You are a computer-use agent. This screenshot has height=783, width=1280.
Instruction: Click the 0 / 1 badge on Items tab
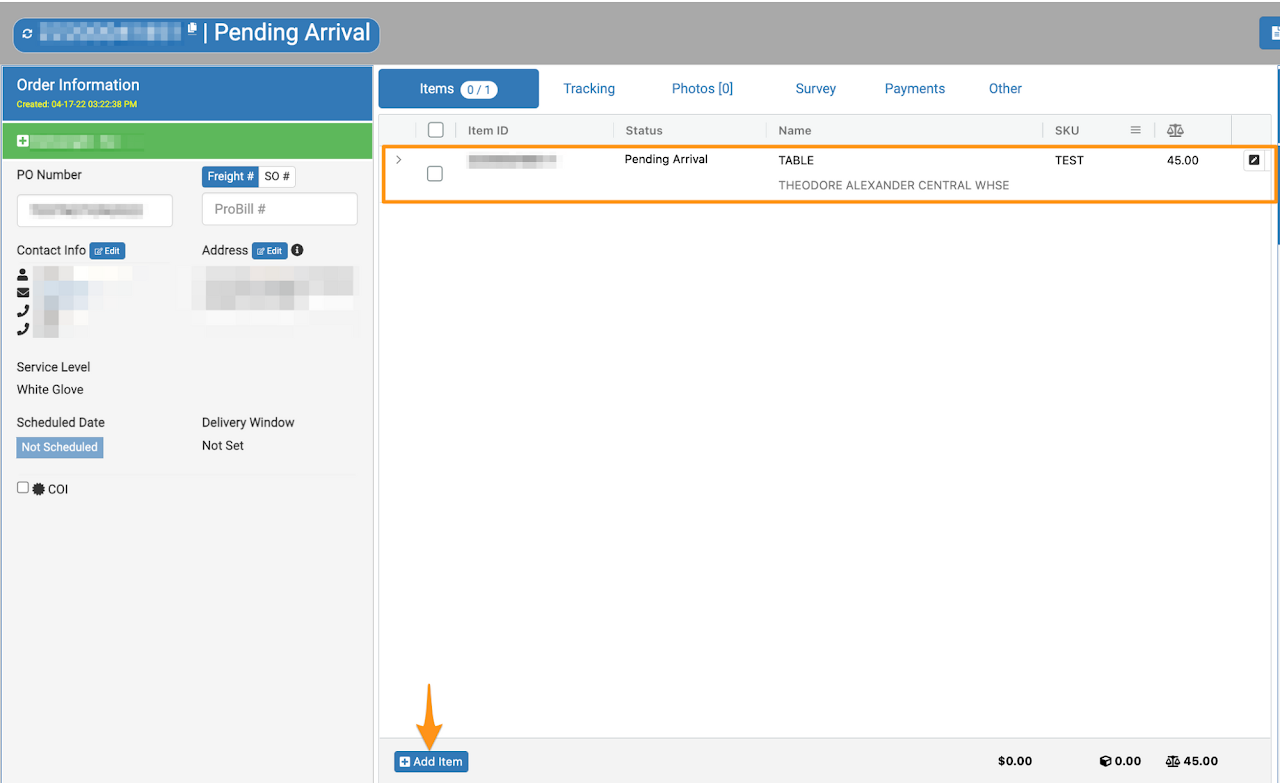479,90
